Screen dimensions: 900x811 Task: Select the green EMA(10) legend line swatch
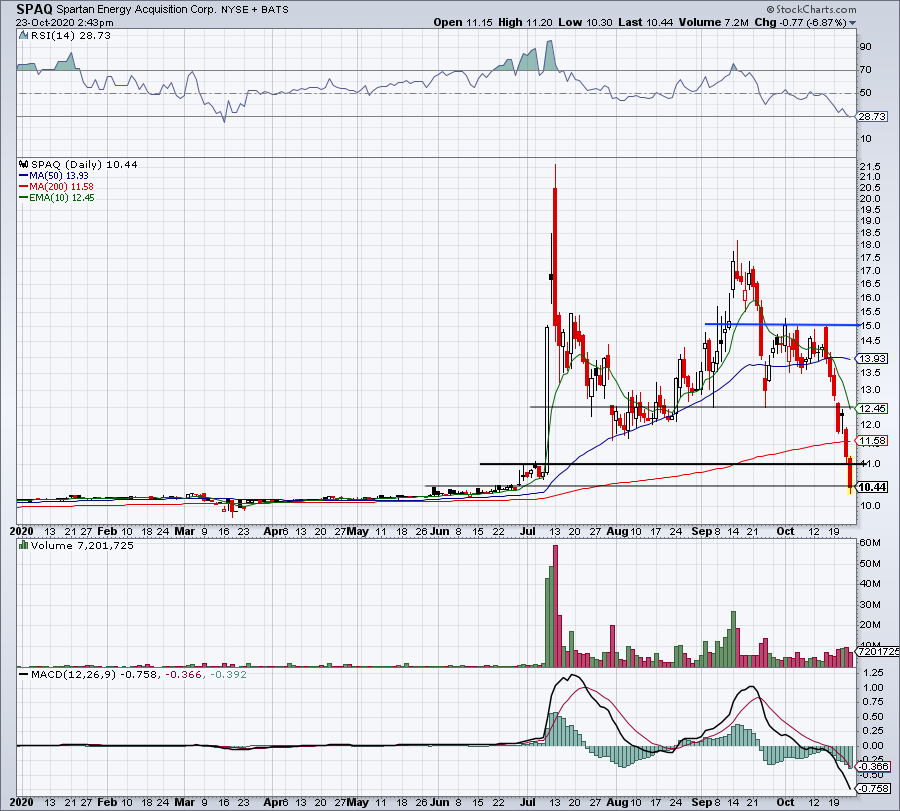coord(24,197)
